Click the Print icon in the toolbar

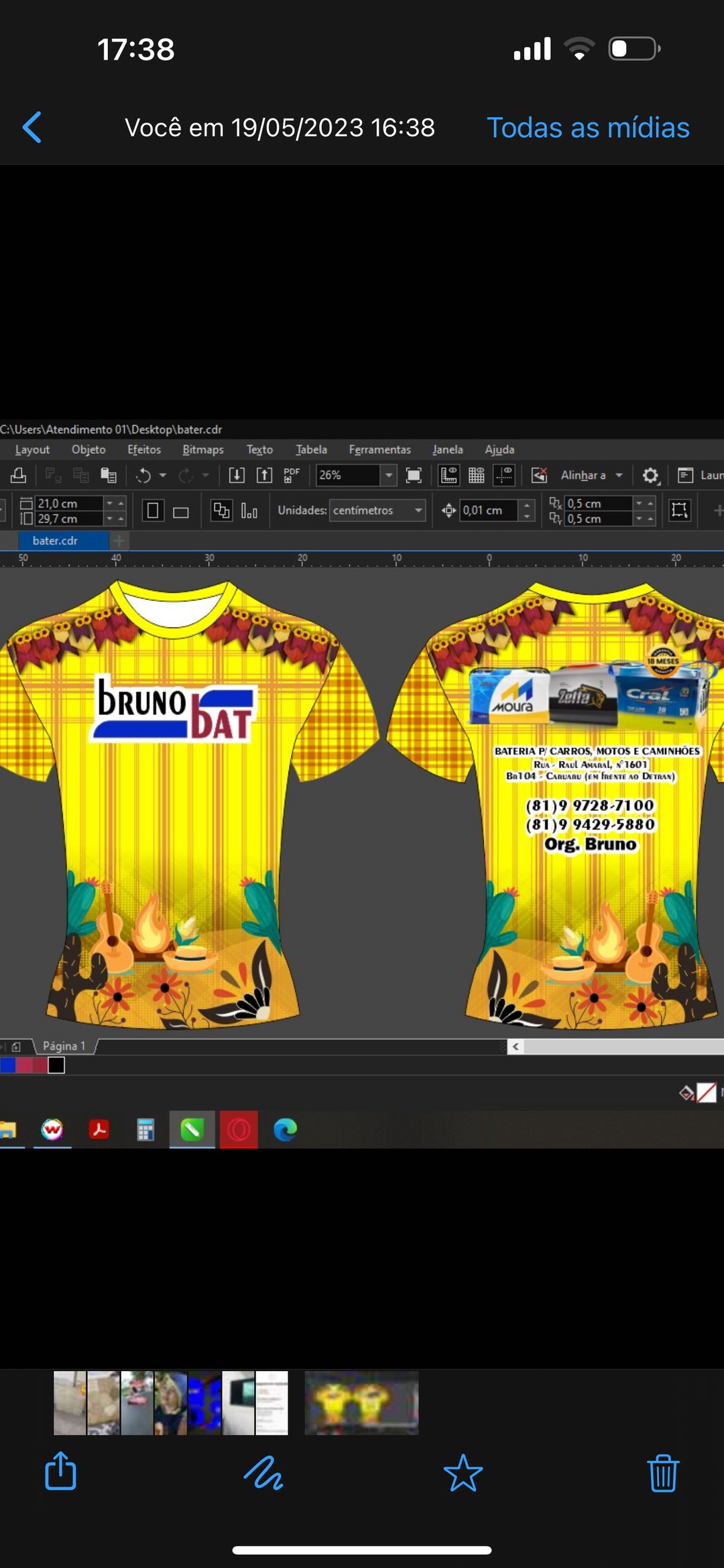point(18,476)
